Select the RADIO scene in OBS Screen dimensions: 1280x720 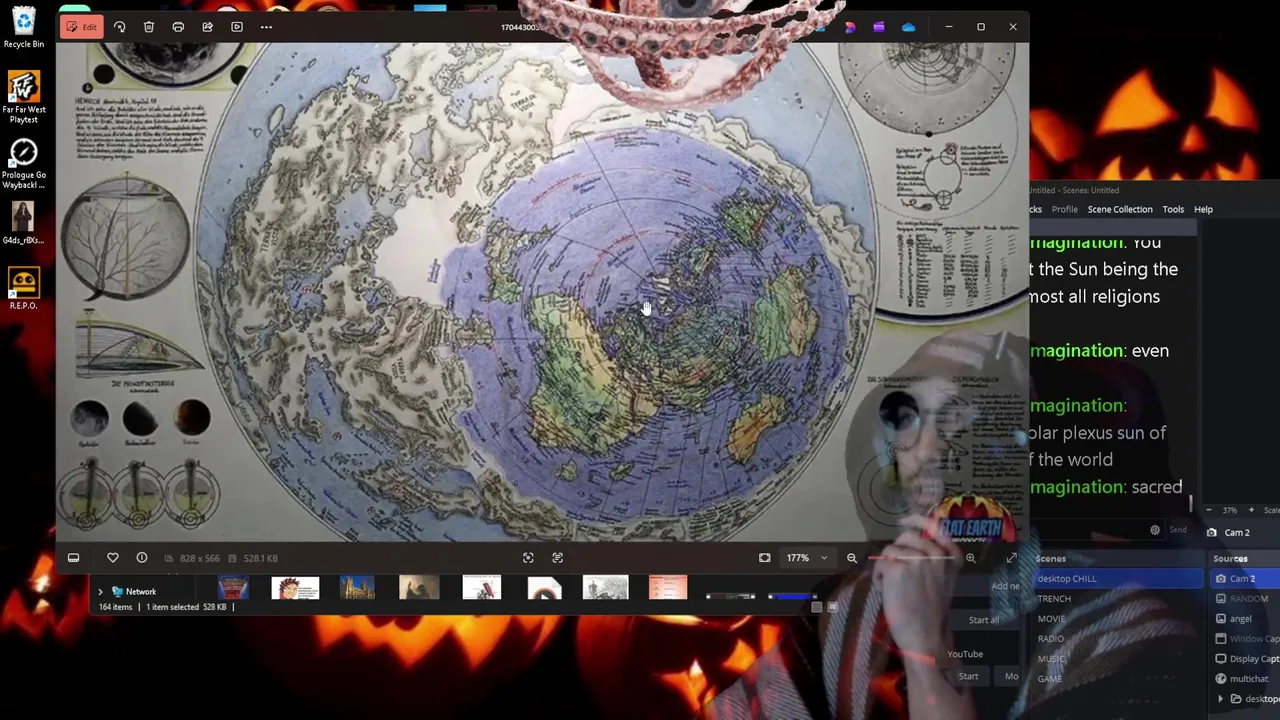pos(1117,639)
